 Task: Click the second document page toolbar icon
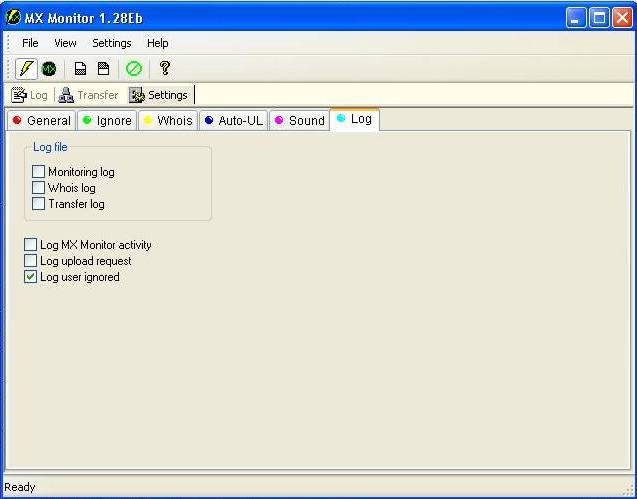point(104,69)
